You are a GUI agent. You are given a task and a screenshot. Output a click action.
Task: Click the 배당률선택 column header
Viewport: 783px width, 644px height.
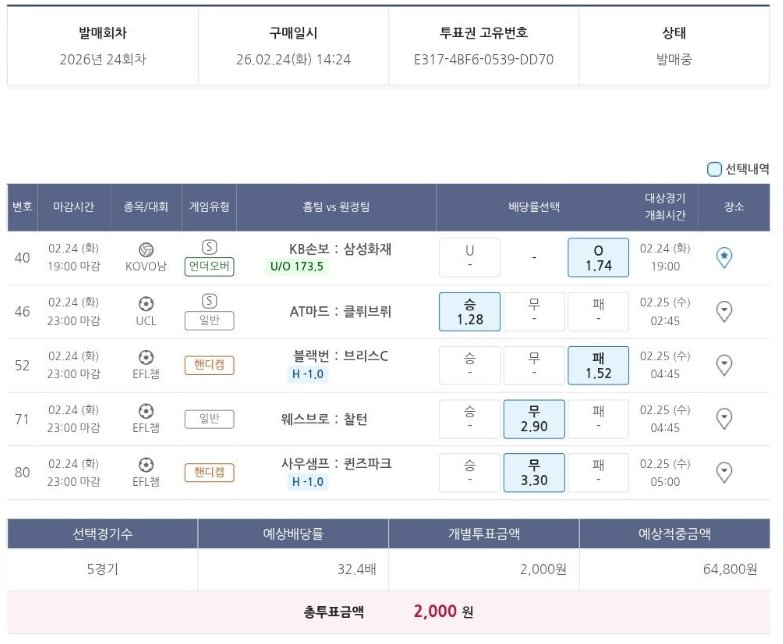(x=534, y=207)
